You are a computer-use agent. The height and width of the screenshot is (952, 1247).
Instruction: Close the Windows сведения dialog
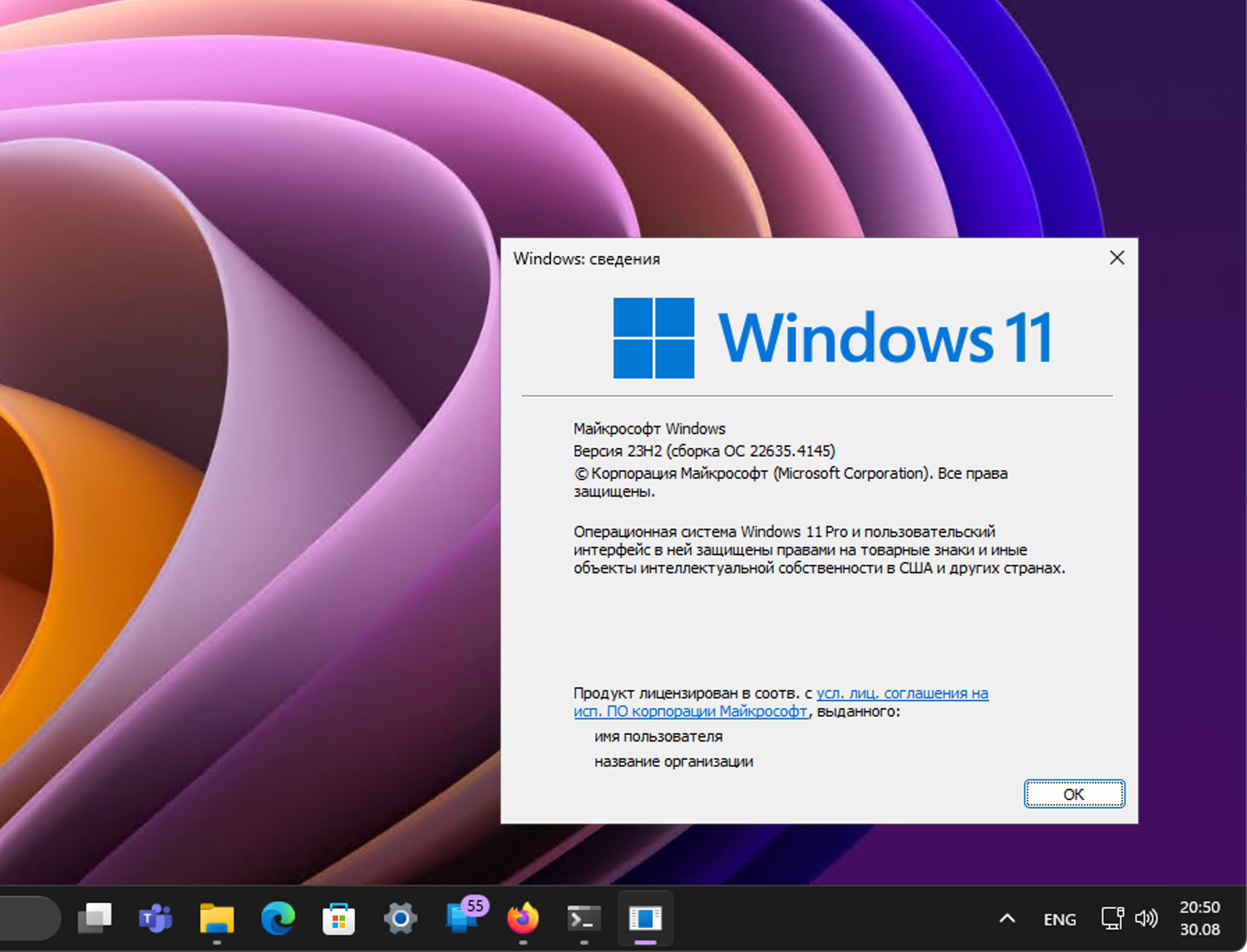1116,258
